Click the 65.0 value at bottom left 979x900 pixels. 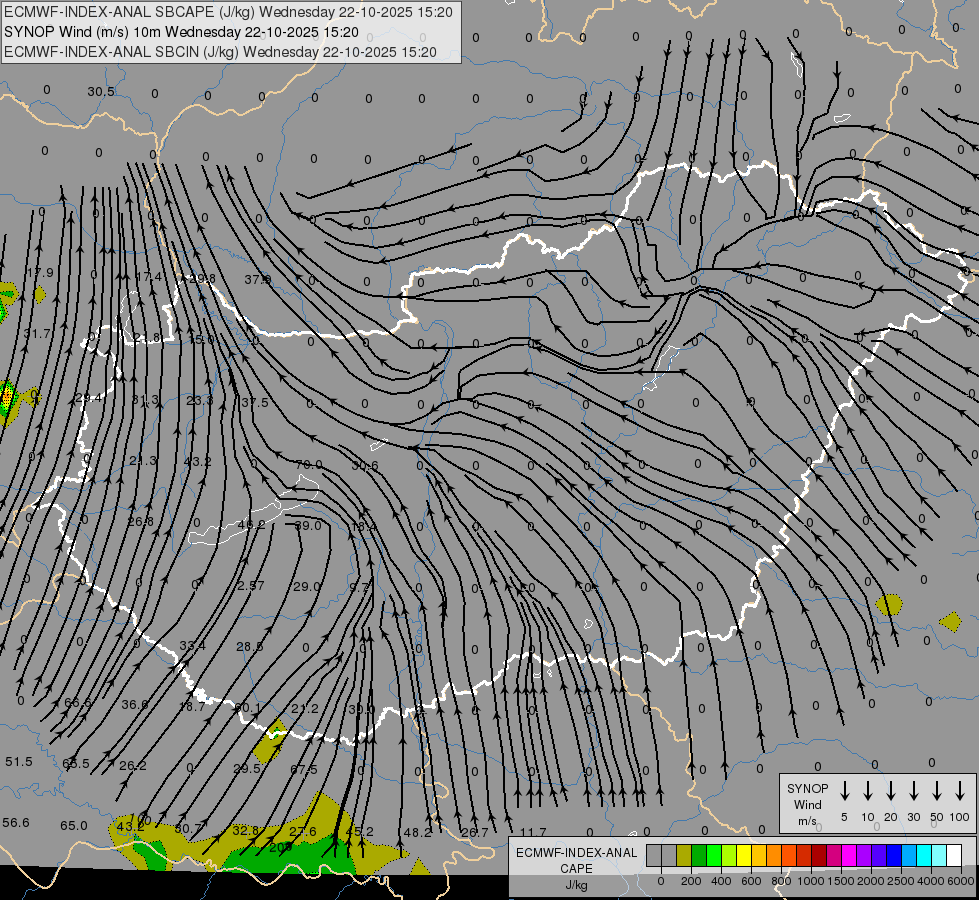click(74, 826)
